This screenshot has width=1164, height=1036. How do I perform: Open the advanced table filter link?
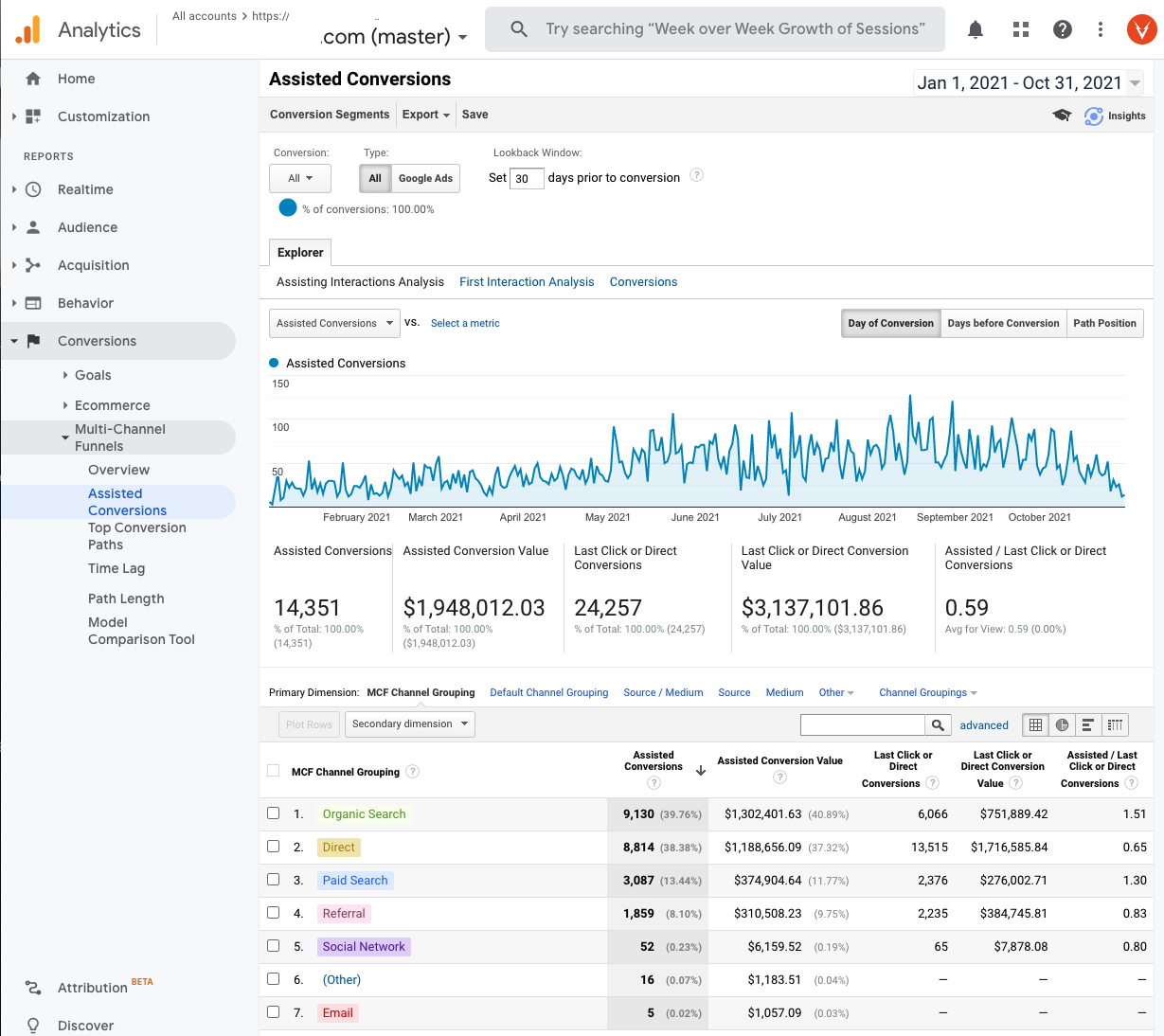(984, 724)
